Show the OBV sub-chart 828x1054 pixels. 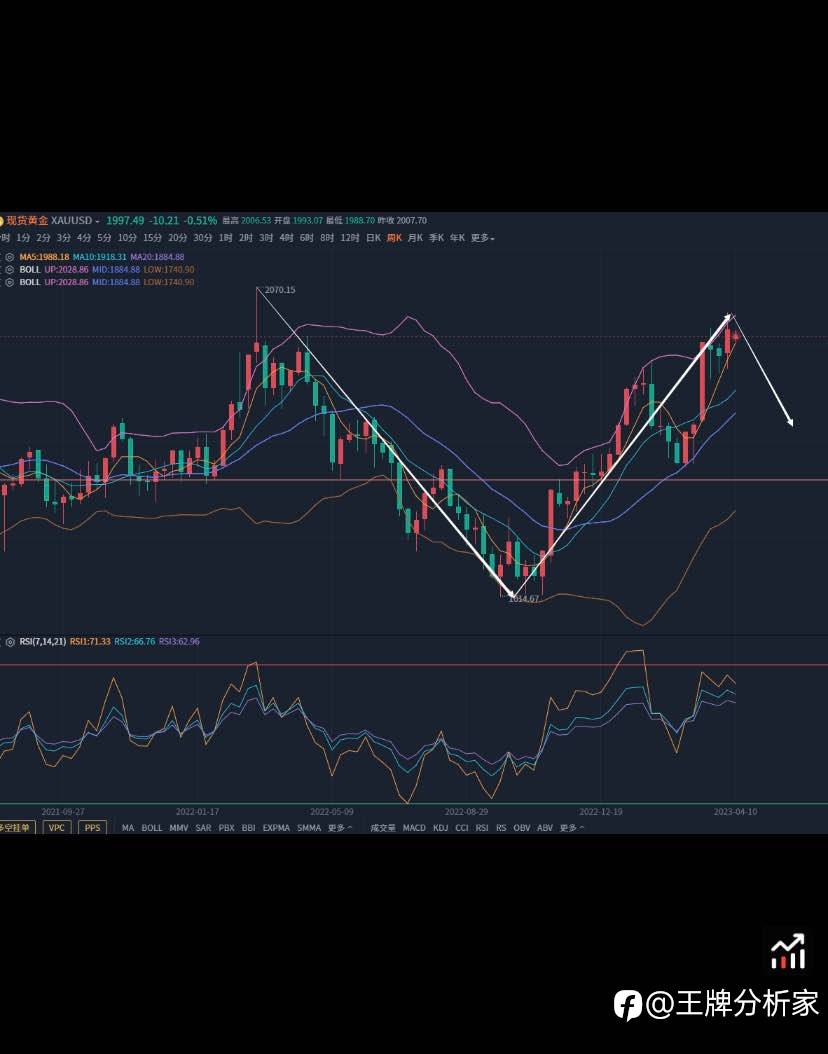click(x=522, y=828)
